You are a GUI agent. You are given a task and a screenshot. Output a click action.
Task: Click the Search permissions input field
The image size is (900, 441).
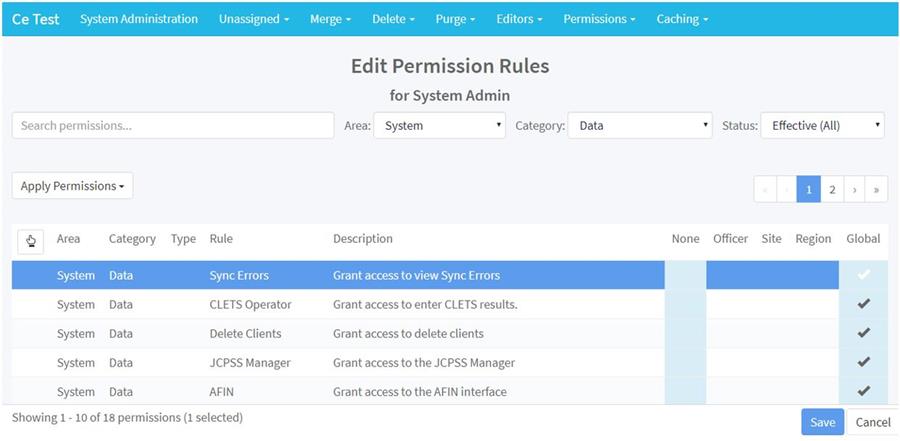pyautogui.click(x=173, y=126)
